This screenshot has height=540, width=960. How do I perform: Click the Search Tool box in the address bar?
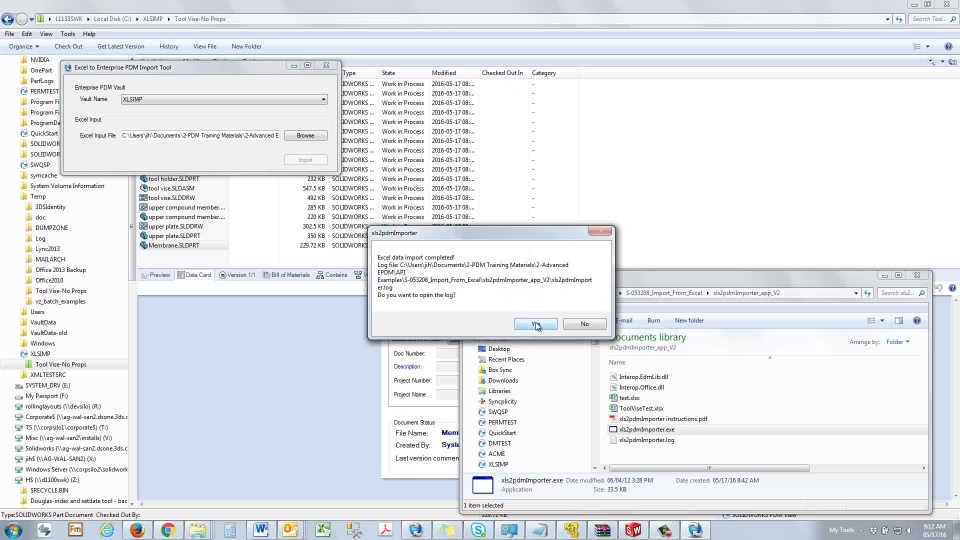tap(933, 19)
